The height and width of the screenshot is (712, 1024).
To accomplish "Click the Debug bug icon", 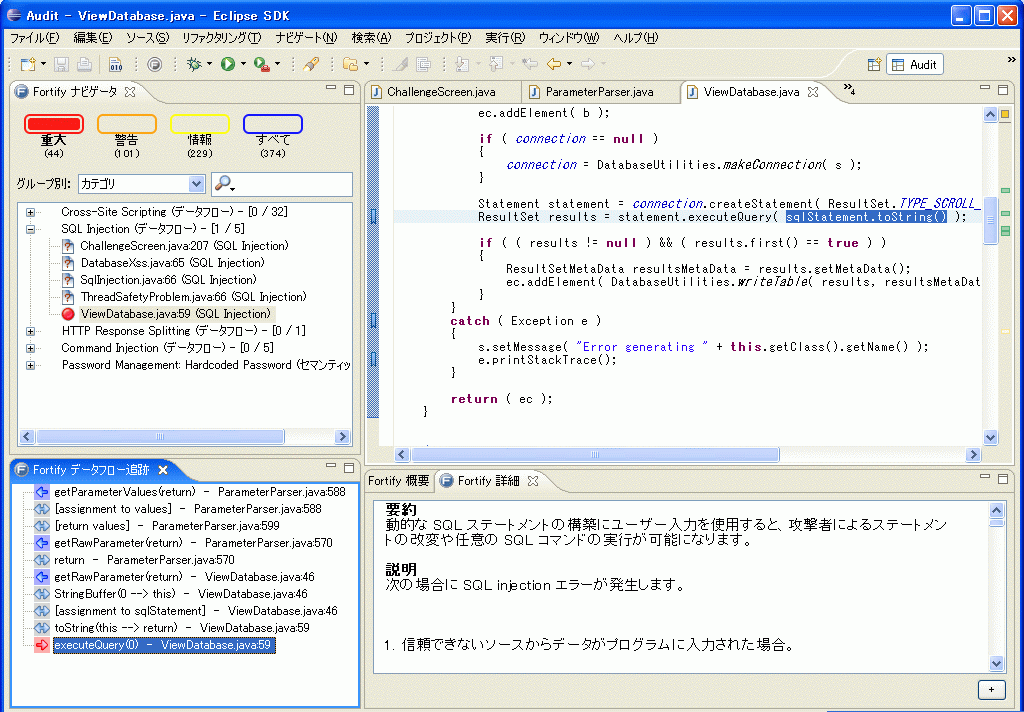I will click(194, 64).
